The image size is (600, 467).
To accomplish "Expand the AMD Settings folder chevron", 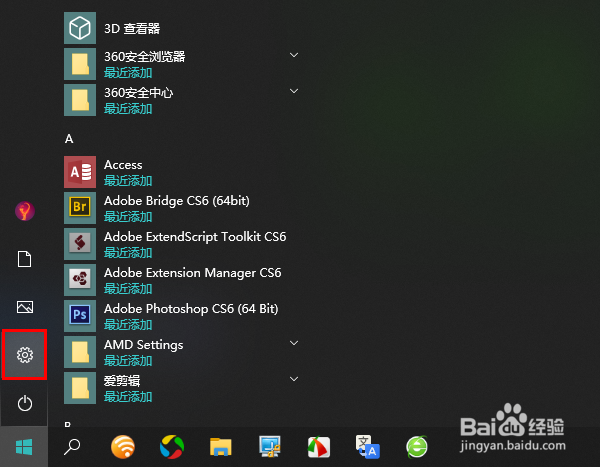I will [293, 343].
